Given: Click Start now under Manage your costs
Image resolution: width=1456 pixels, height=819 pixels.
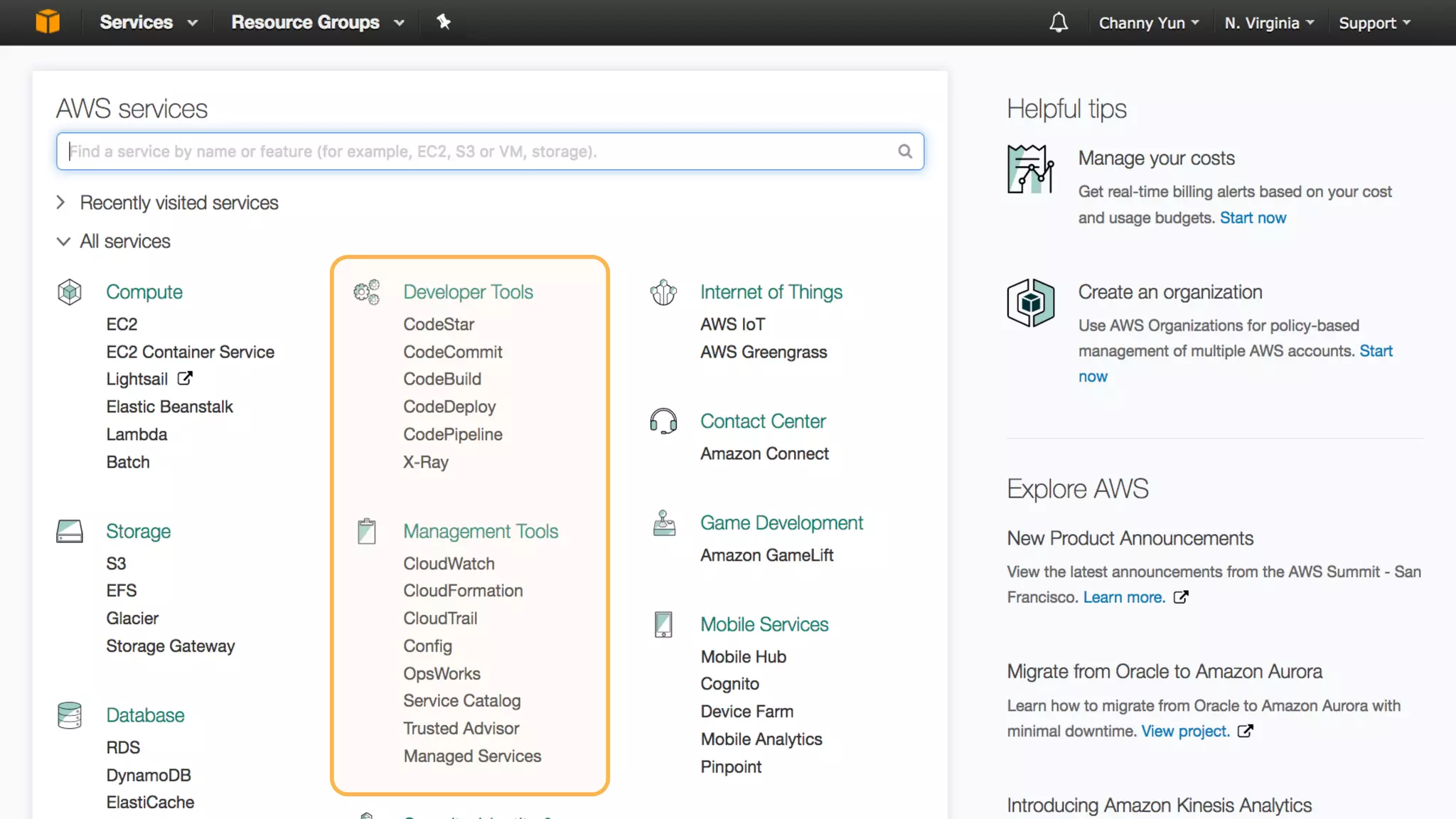Looking at the screenshot, I should (1253, 218).
